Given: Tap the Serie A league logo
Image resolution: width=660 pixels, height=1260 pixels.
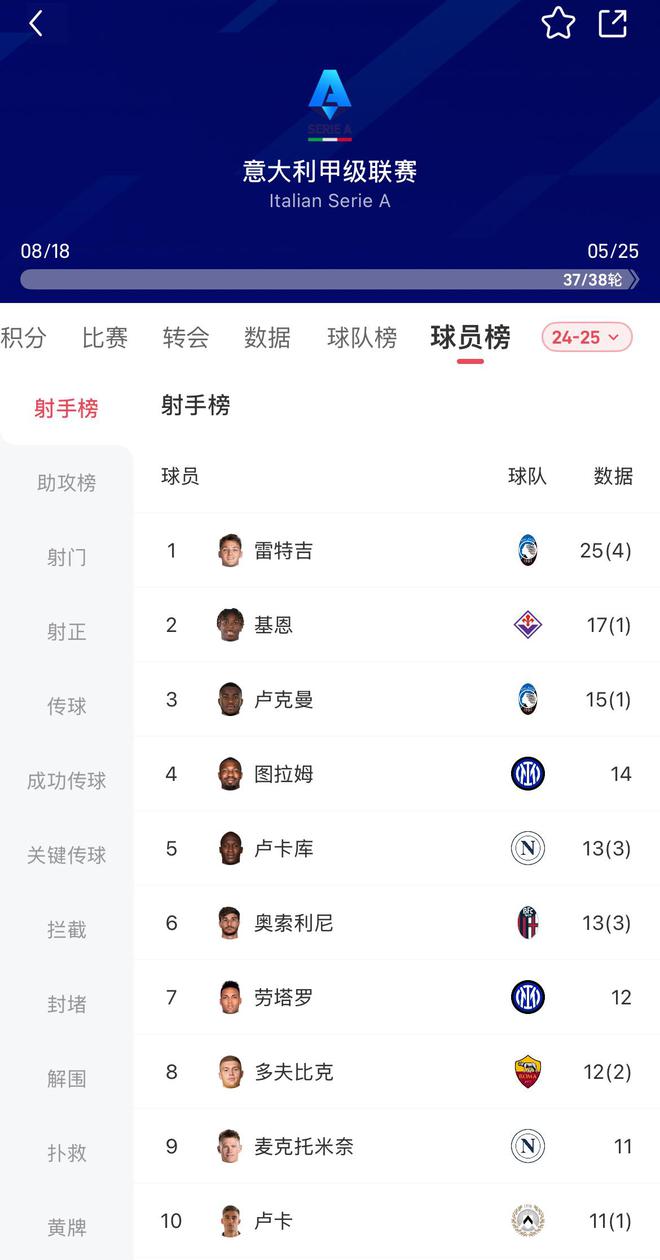Looking at the screenshot, I should click(x=330, y=104).
